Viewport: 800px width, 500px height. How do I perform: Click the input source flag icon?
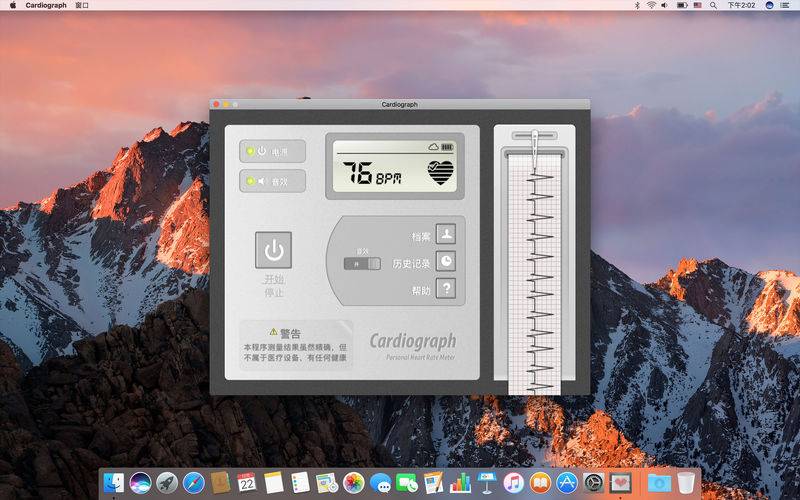pyautogui.click(x=697, y=5)
